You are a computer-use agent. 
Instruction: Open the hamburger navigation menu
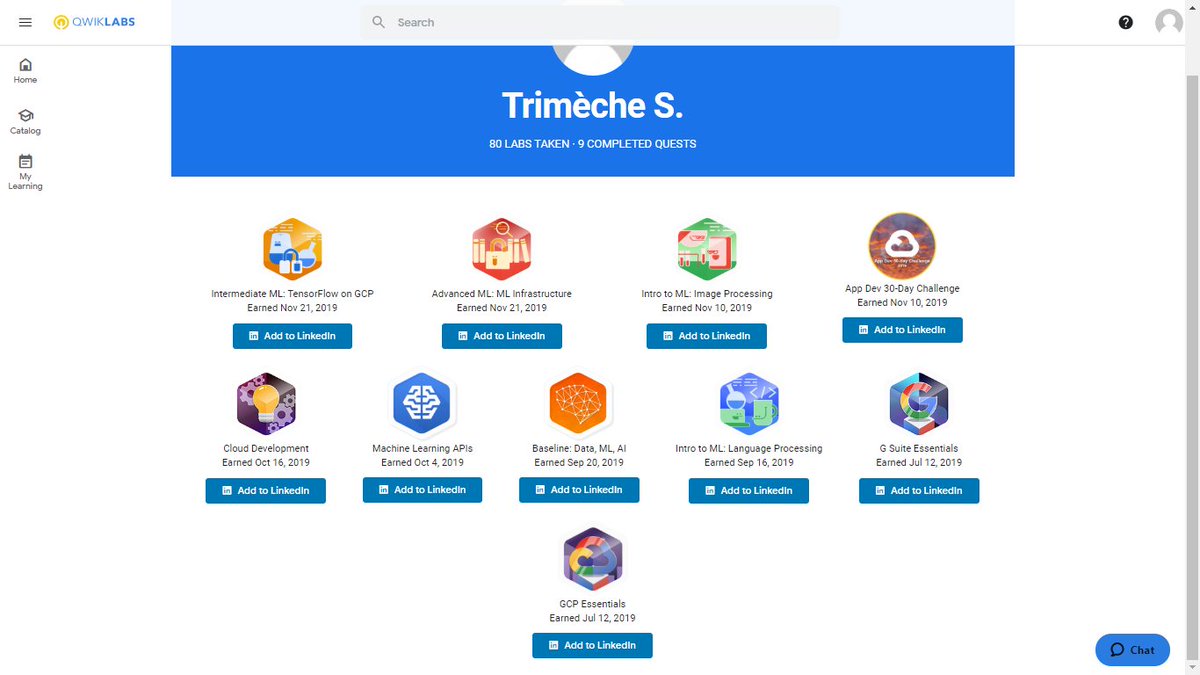point(25,22)
